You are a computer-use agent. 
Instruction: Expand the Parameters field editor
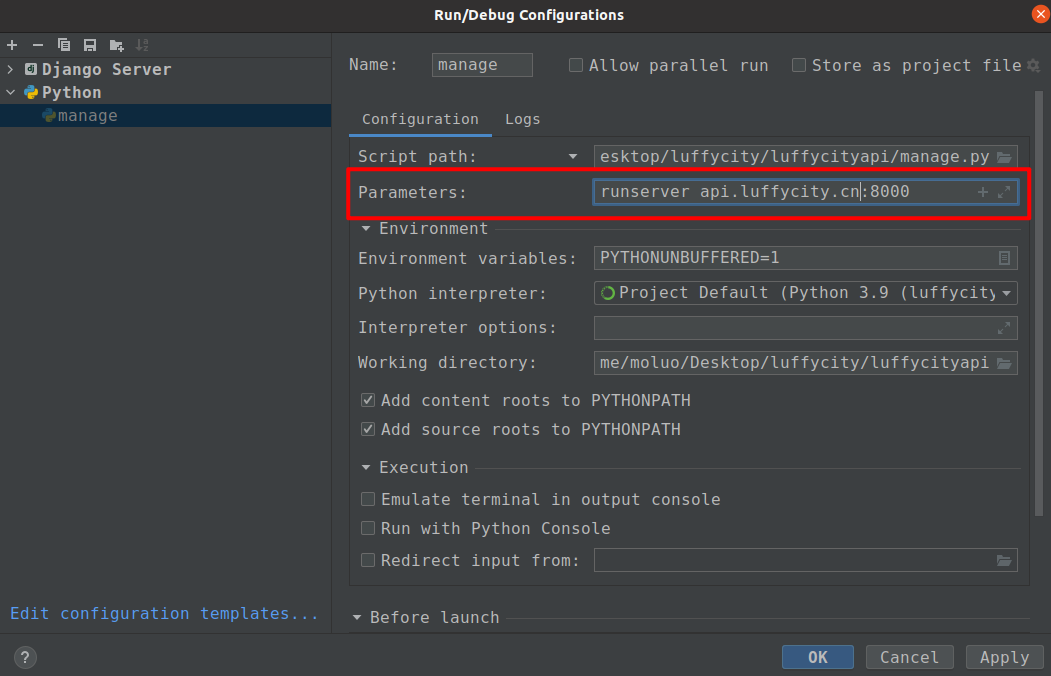point(1004,192)
